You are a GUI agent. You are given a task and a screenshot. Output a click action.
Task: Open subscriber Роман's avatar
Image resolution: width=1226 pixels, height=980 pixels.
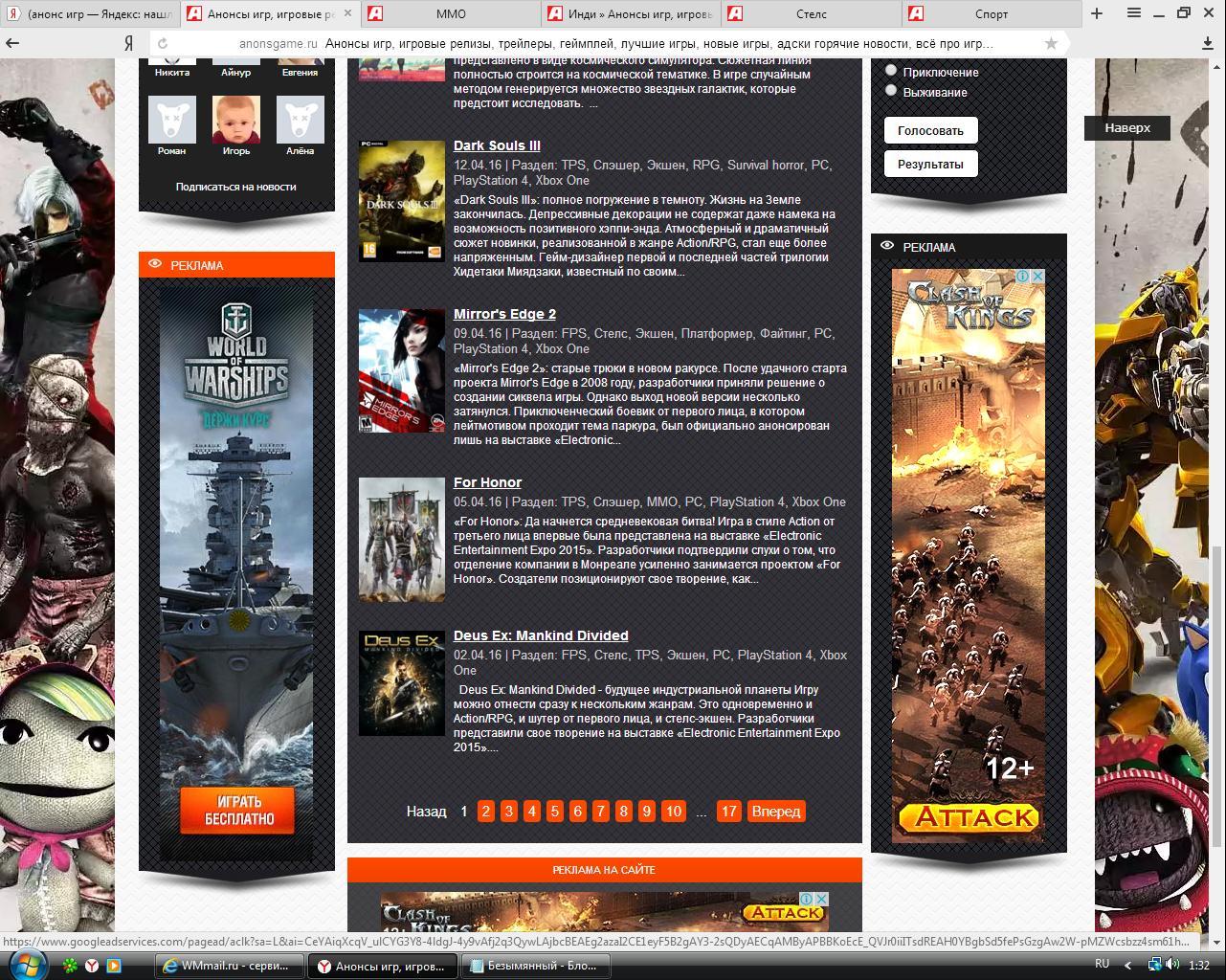[x=172, y=119]
